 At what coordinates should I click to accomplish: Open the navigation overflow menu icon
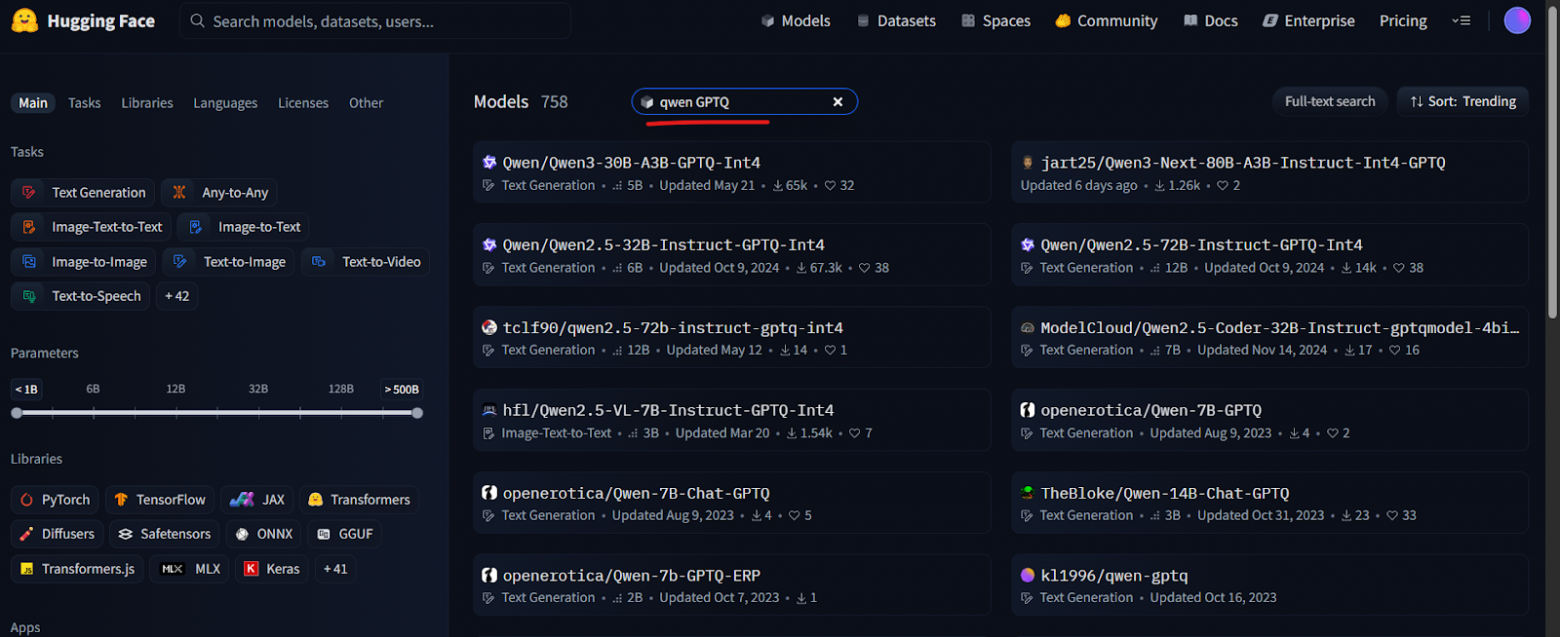1461,21
